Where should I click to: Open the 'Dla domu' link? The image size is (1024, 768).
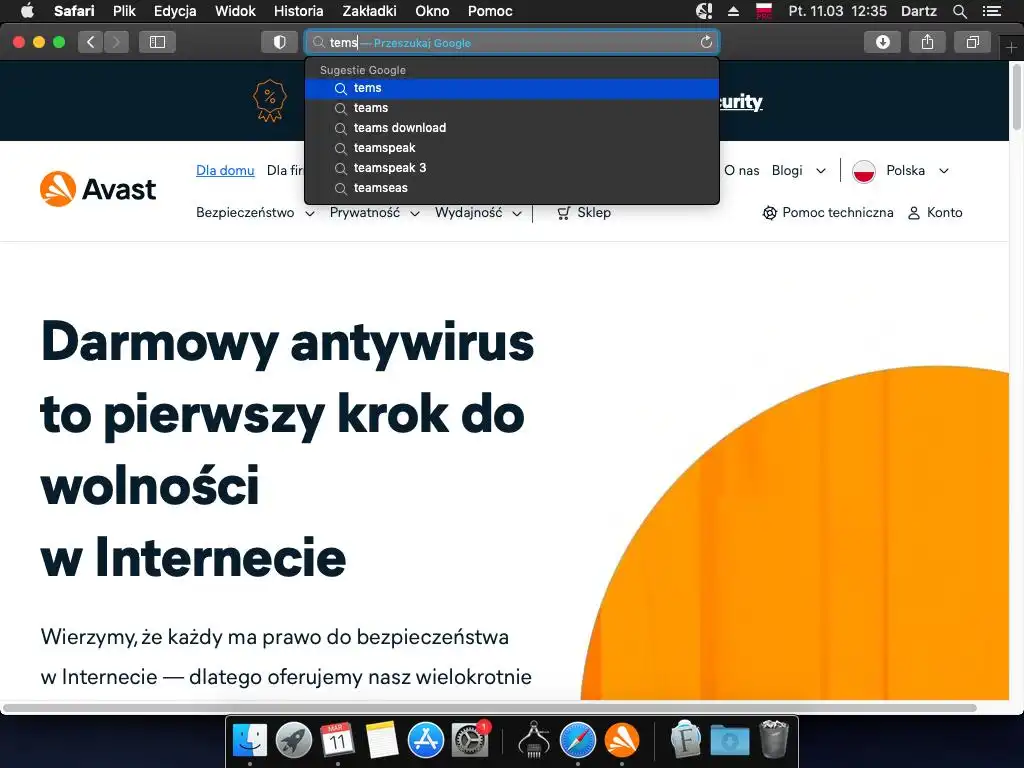[x=225, y=170]
